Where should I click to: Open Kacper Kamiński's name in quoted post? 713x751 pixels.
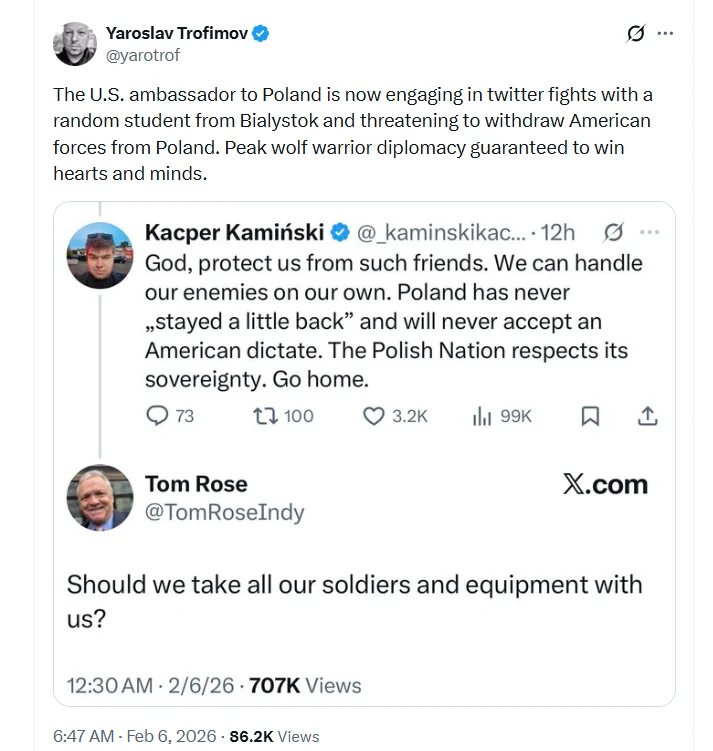[234, 233]
